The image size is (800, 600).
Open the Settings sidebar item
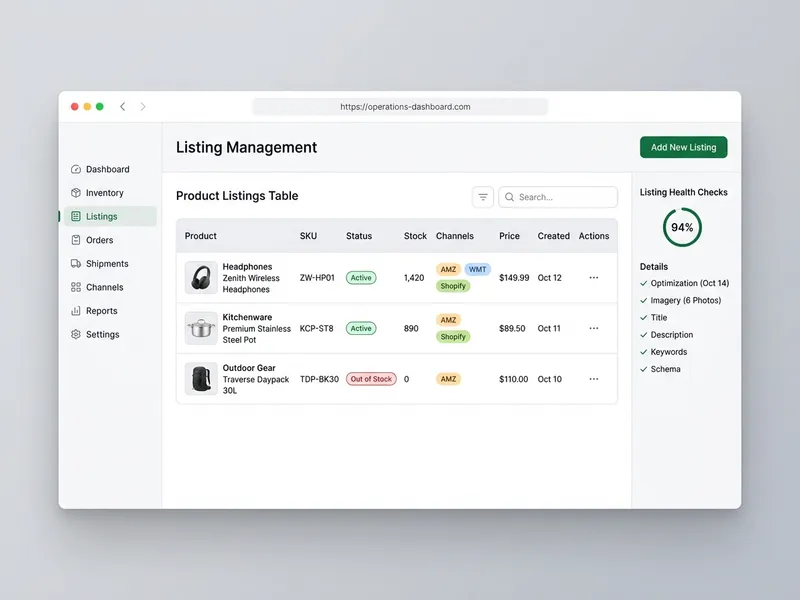108,334
